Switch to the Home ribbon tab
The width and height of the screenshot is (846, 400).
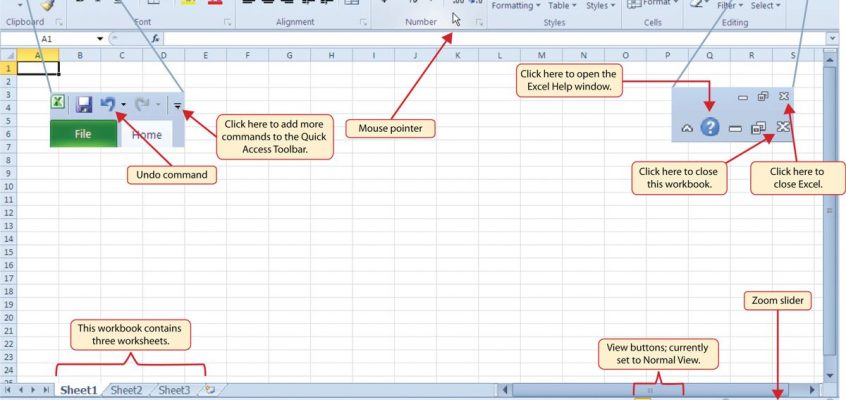[146, 134]
